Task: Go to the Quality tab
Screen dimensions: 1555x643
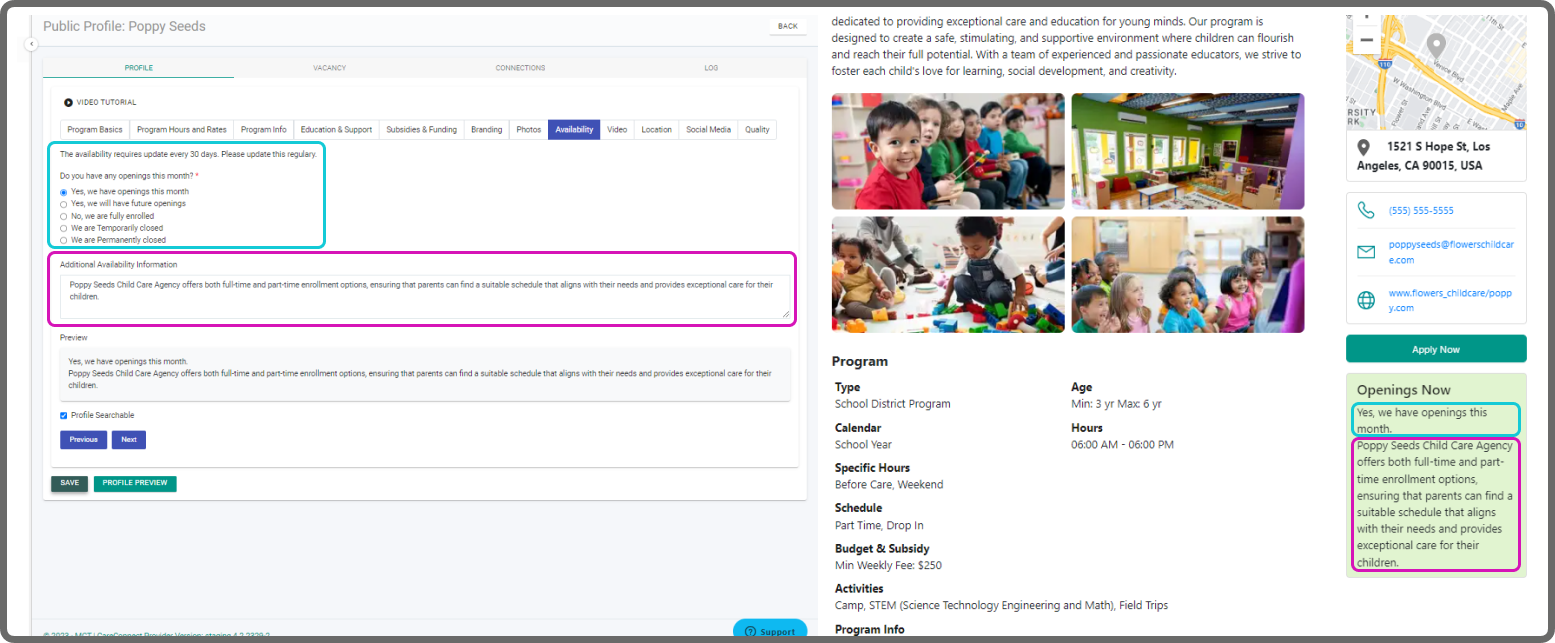Action: pos(757,130)
